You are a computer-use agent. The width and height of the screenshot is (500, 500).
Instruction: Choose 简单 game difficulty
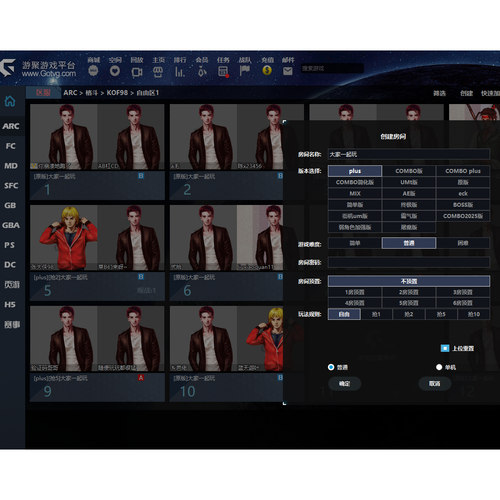coord(355,243)
